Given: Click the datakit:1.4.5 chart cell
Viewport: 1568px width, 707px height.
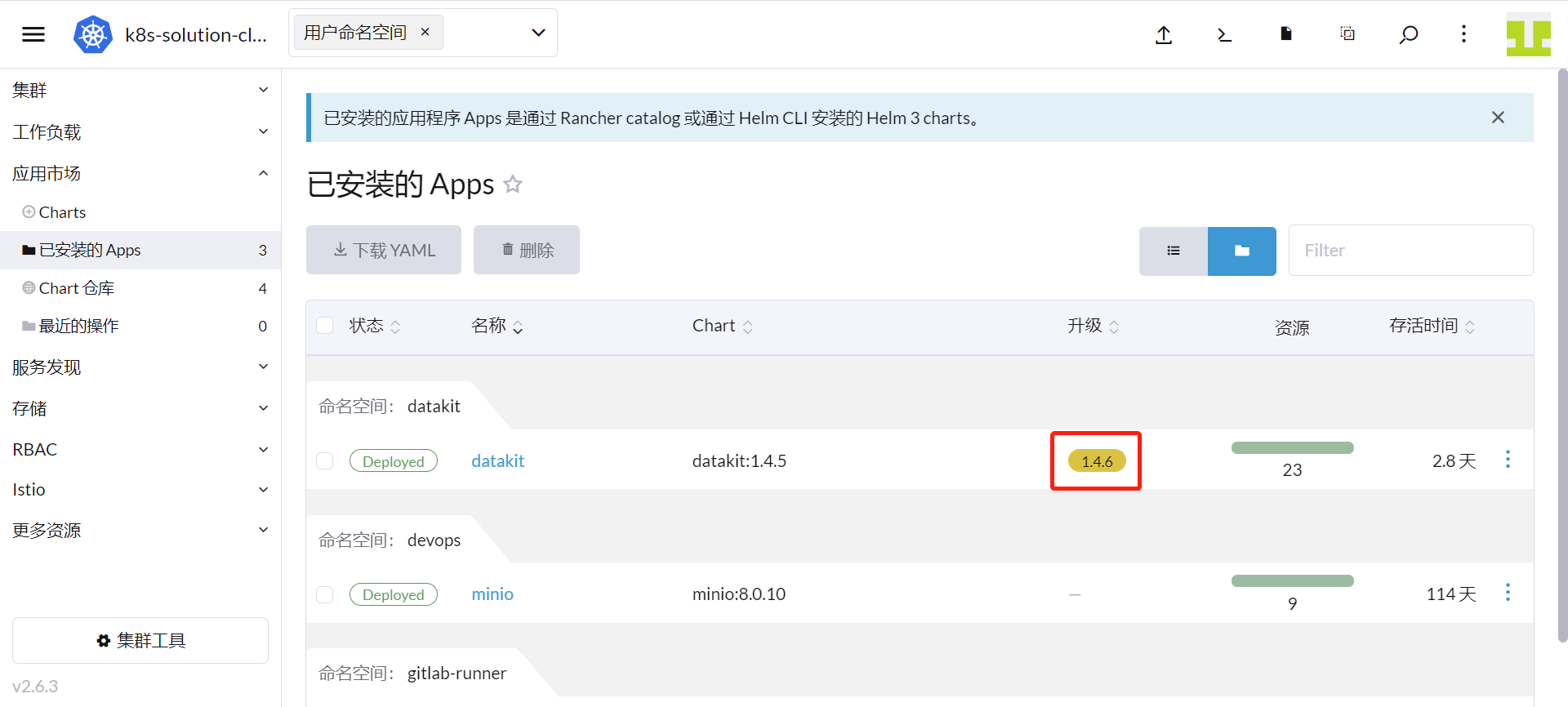Looking at the screenshot, I should [x=739, y=461].
